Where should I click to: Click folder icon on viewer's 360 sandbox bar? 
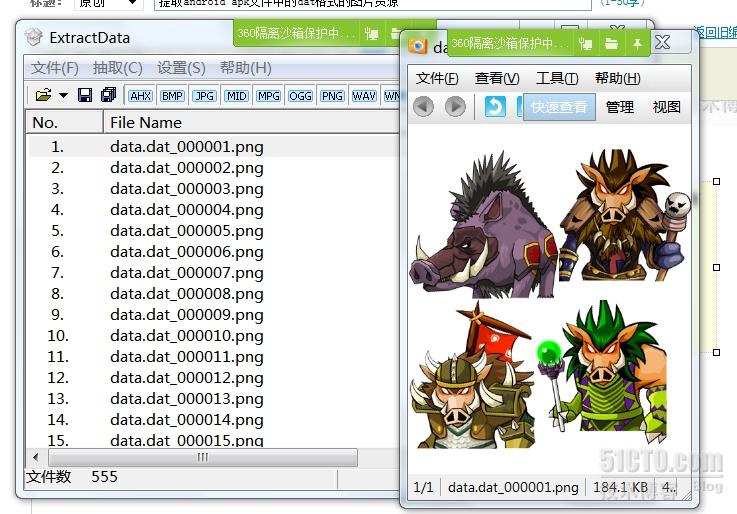tap(612, 44)
